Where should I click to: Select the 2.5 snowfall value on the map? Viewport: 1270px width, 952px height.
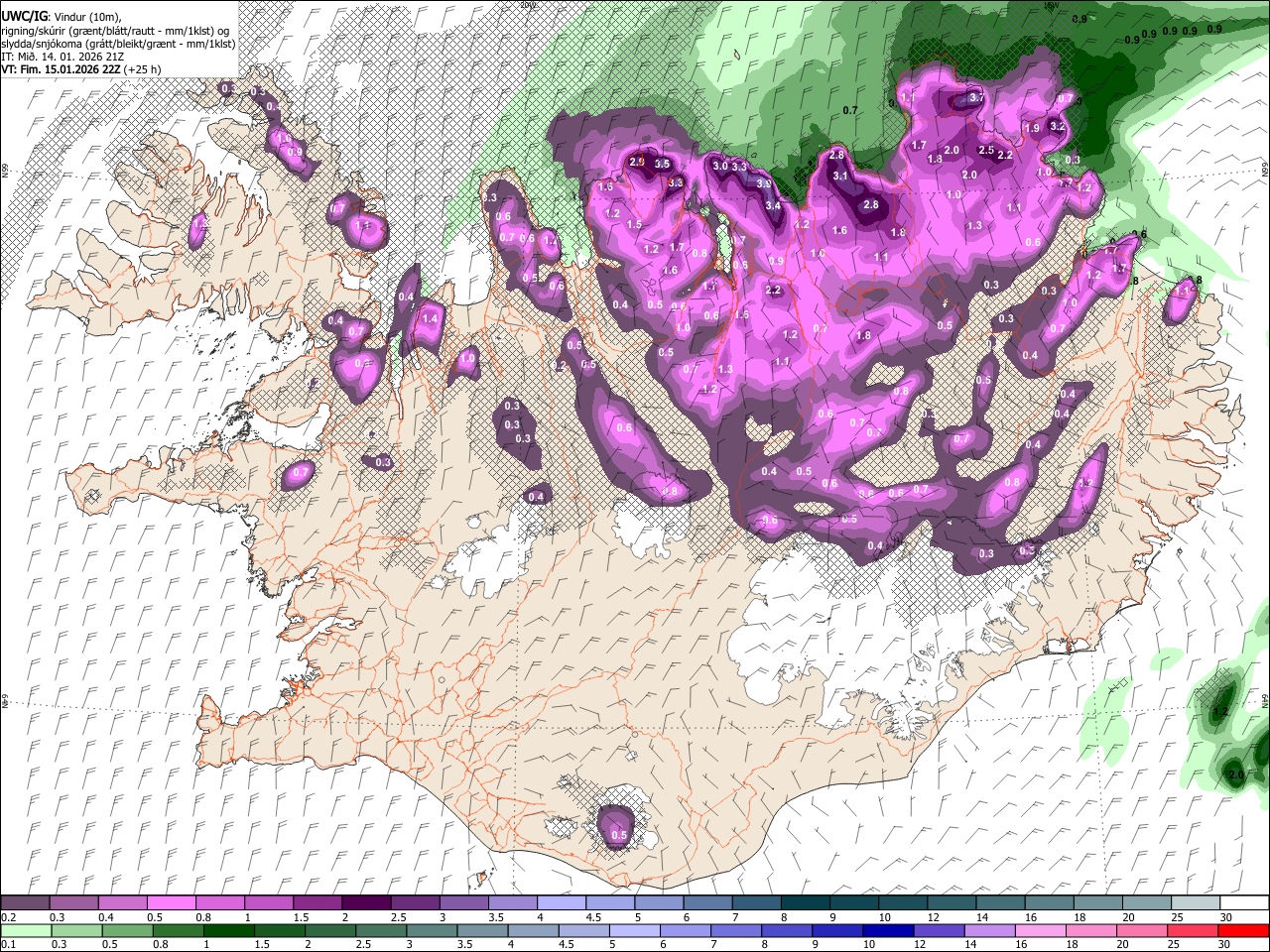pyautogui.click(x=986, y=150)
